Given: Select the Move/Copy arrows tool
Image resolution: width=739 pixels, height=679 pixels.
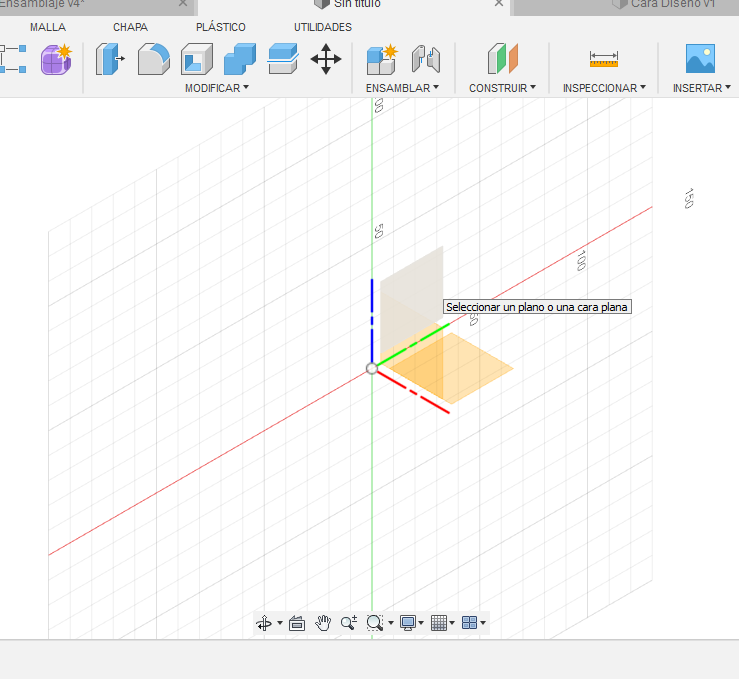Looking at the screenshot, I should click(x=326, y=59).
